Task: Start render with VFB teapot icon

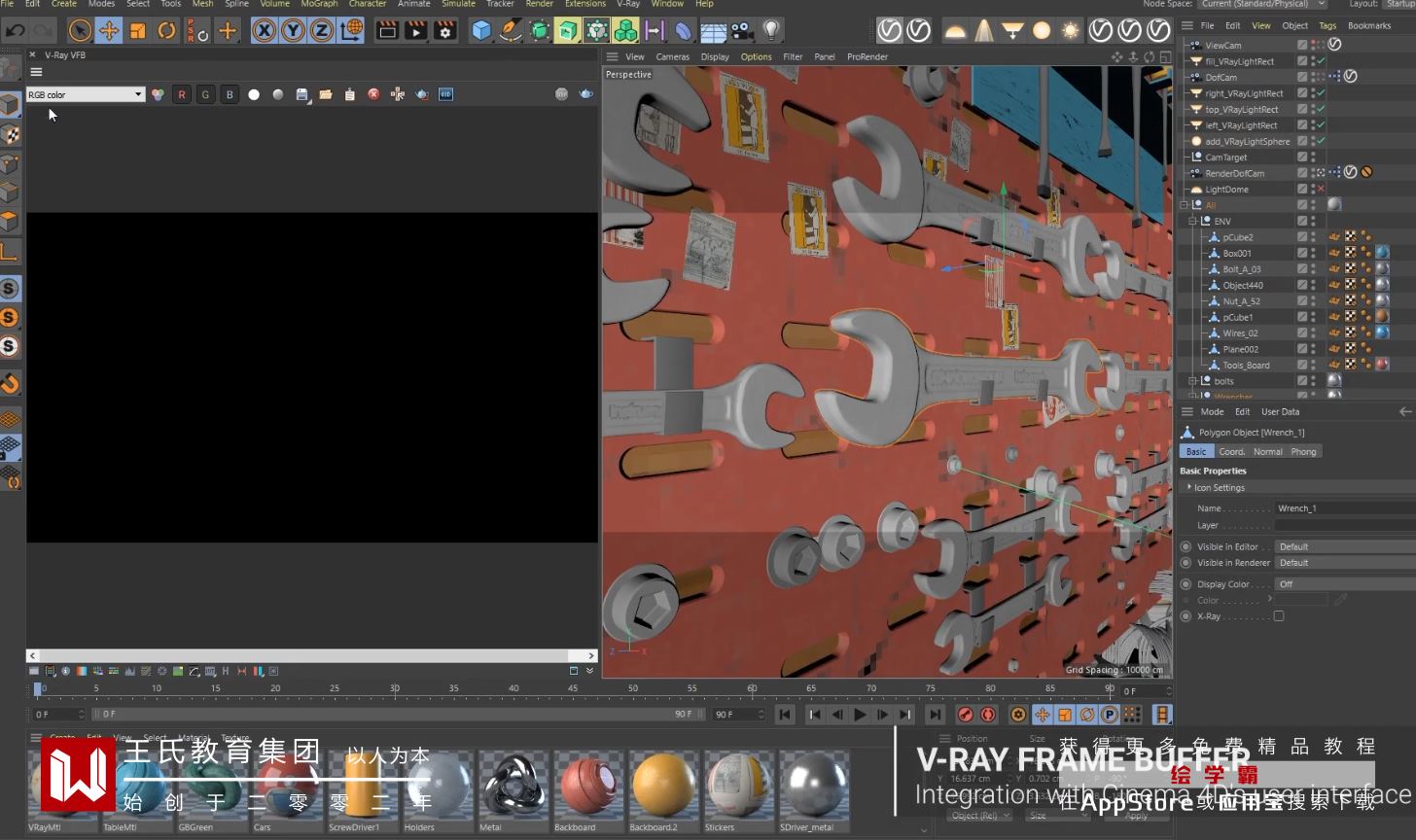Action: click(586, 94)
